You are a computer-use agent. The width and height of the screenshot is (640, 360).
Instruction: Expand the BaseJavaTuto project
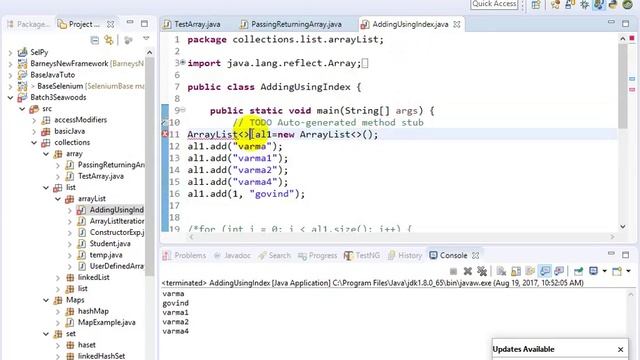point(11,75)
